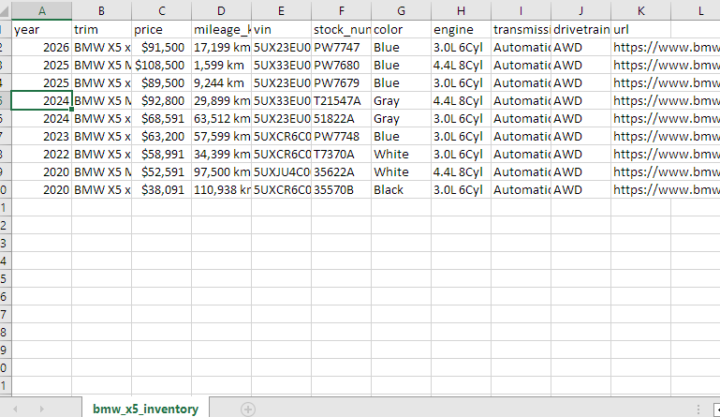Viewport: 720px width, 417px height.
Task: Select column I header
Action: [x=521, y=11]
